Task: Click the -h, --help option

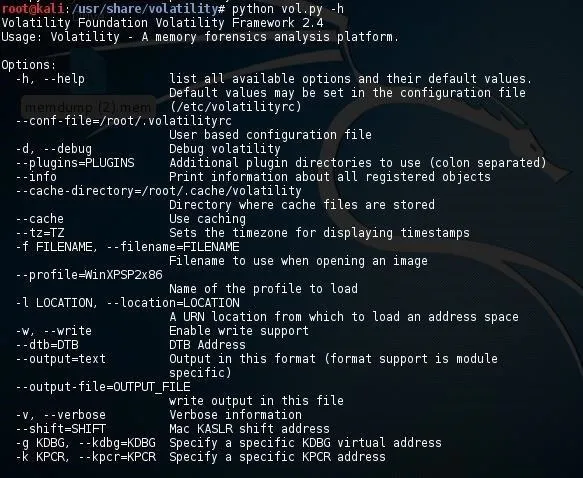Action: (50, 79)
